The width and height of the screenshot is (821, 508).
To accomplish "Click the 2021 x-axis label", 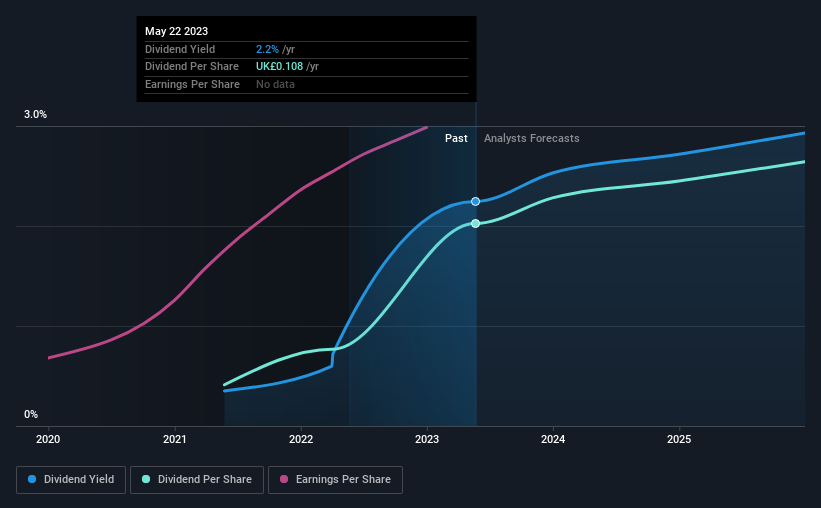I will pos(174,439).
